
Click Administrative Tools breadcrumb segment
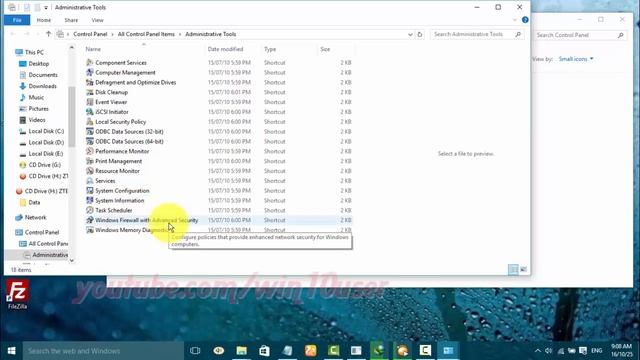click(211, 34)
